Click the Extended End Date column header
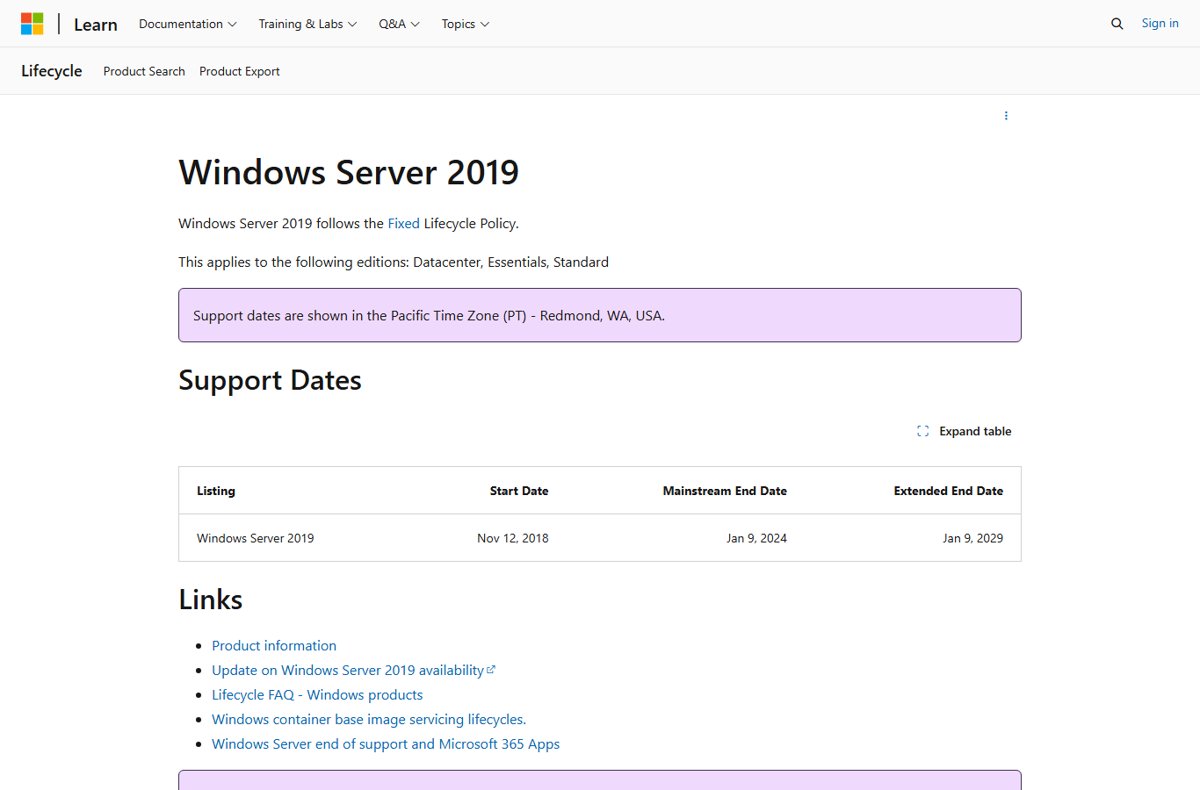The width and height of the screenshot is (1200, 790). 948,491
